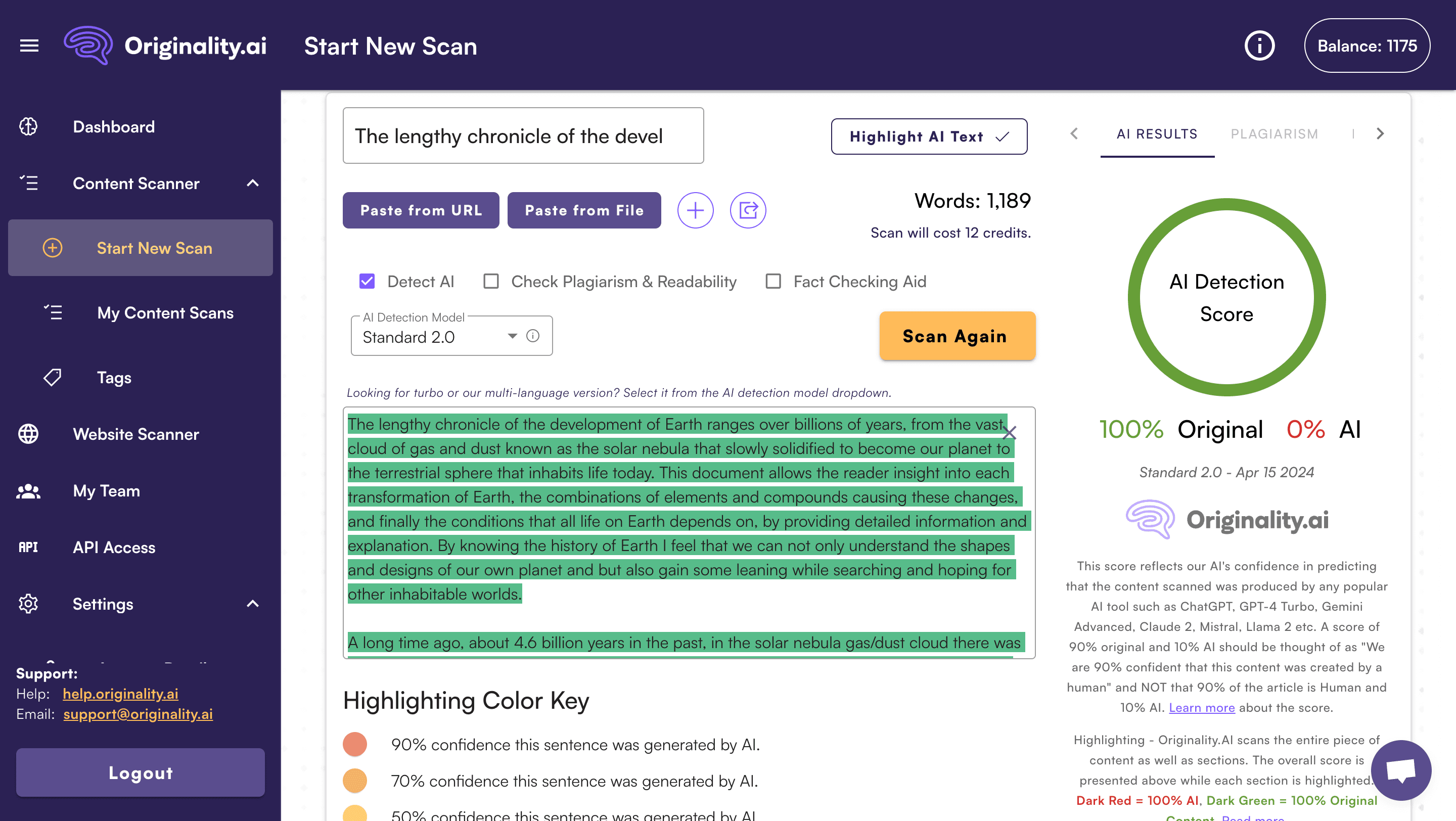Click the circular plus icon near Paste from File

click(x=695, y=210)
